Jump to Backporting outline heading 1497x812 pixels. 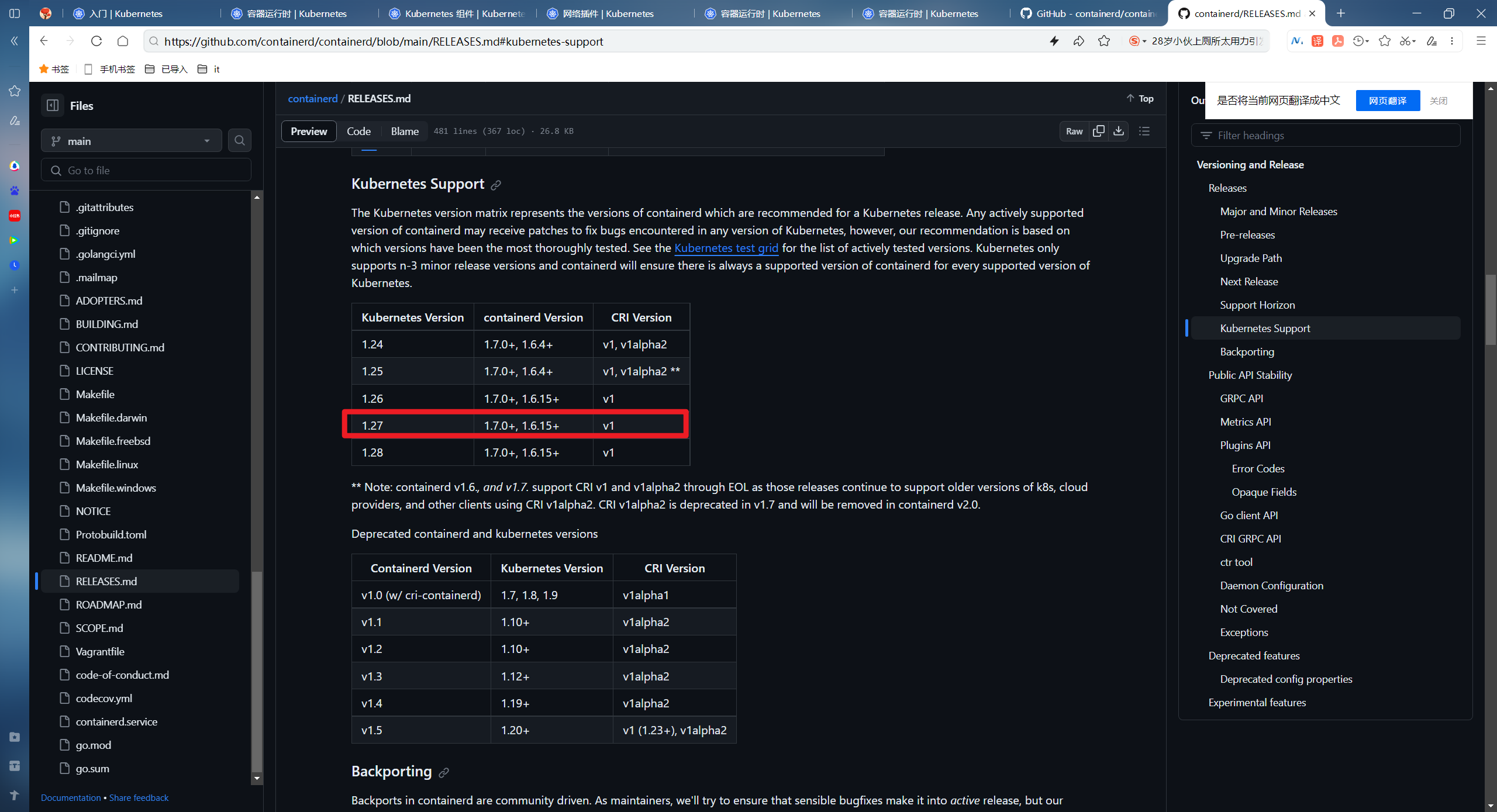coord(1247,351)
